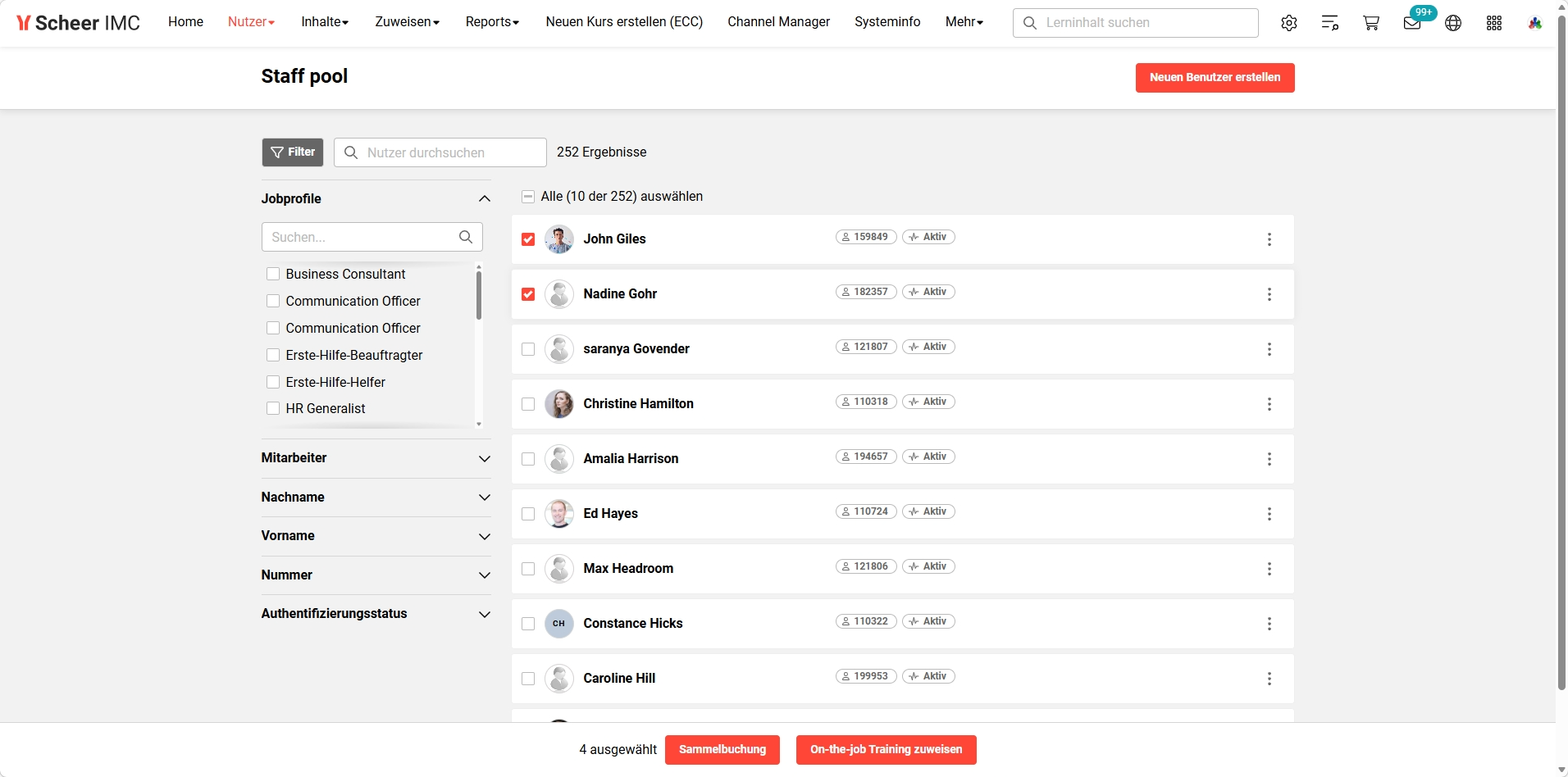Select the Amalia Harrison checkbox

(528, 459)
